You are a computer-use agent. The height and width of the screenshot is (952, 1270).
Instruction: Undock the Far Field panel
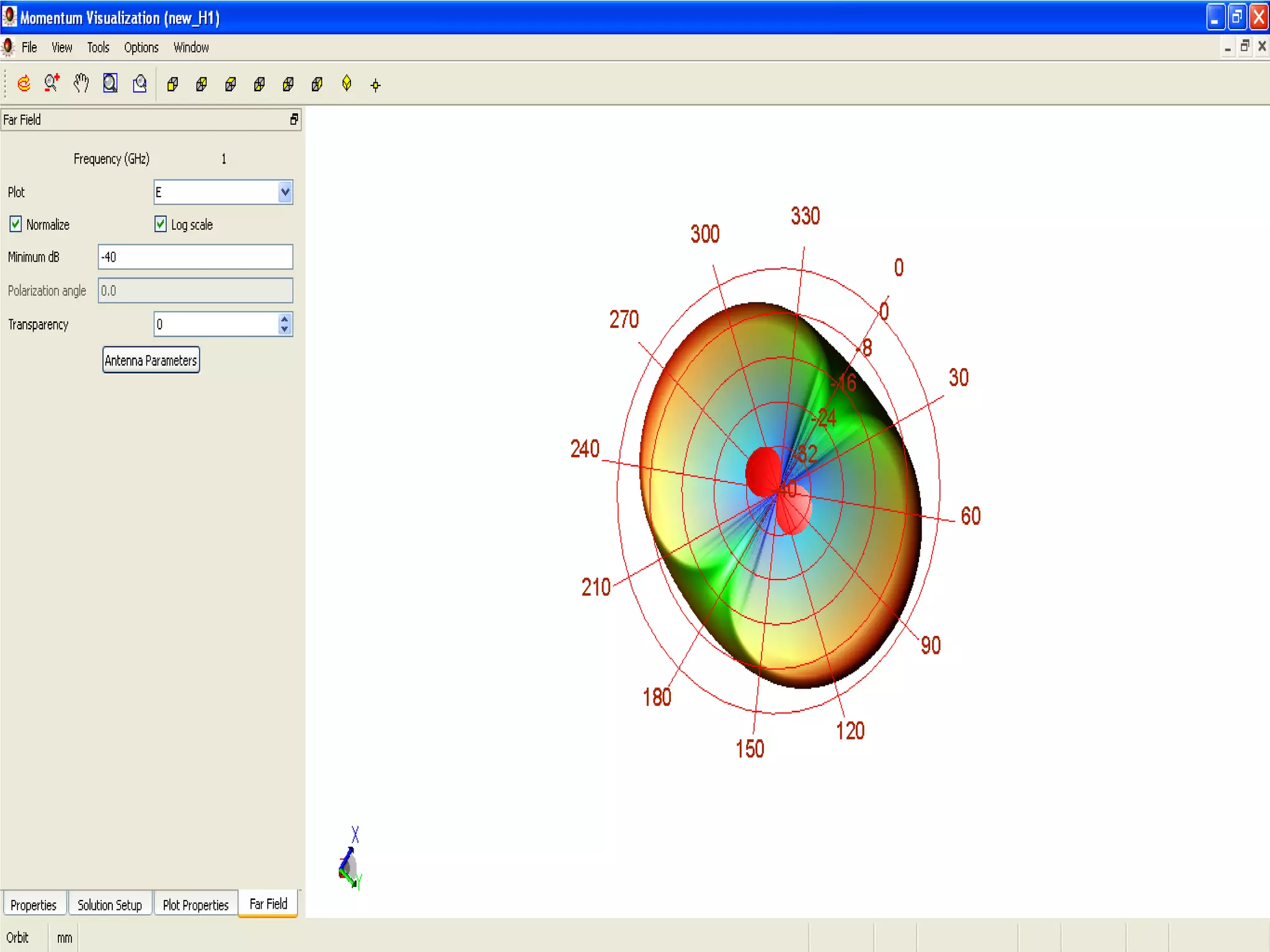pyautogui.click(x=294, y=120)
